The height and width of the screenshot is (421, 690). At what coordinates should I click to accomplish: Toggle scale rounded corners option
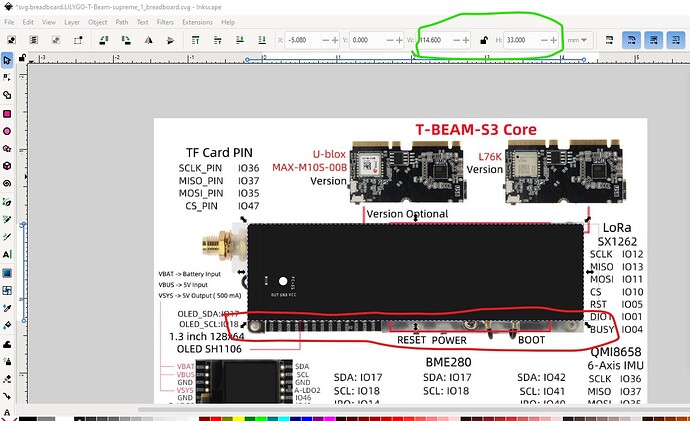point(631,40)
